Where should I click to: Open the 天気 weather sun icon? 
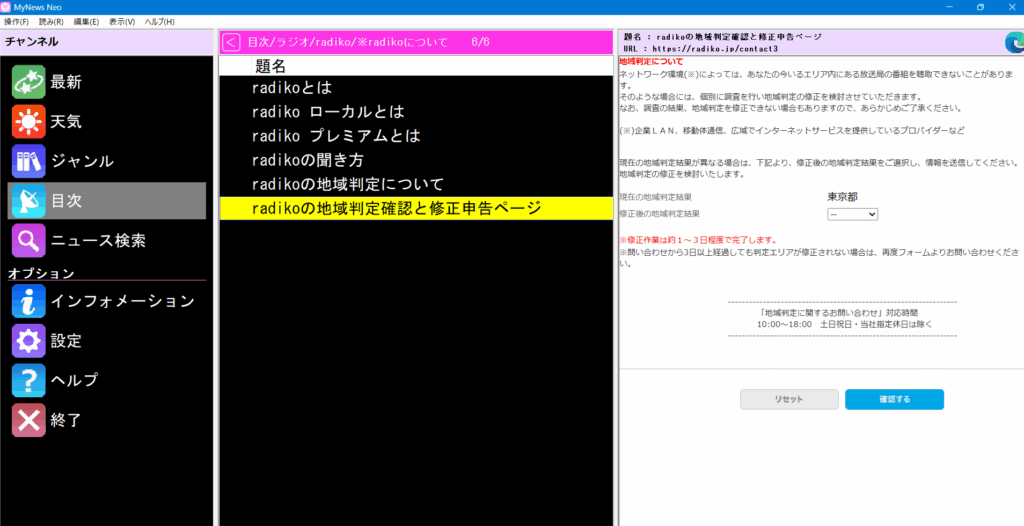point(28,122)
